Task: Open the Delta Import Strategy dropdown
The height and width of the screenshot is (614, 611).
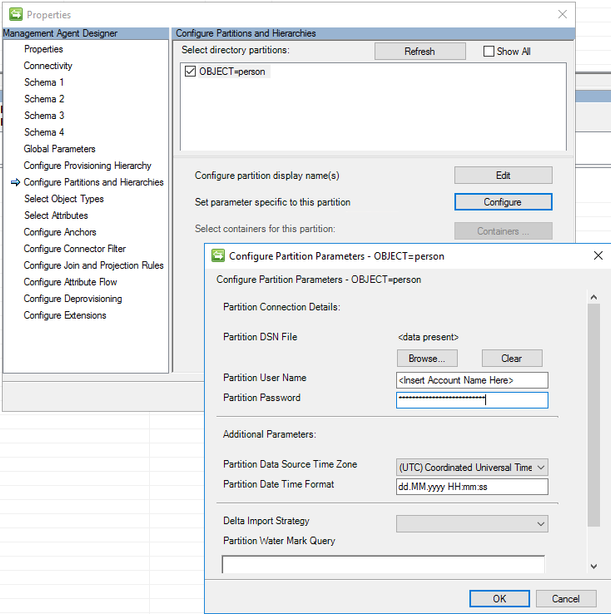Action: (x=472, y=524)
